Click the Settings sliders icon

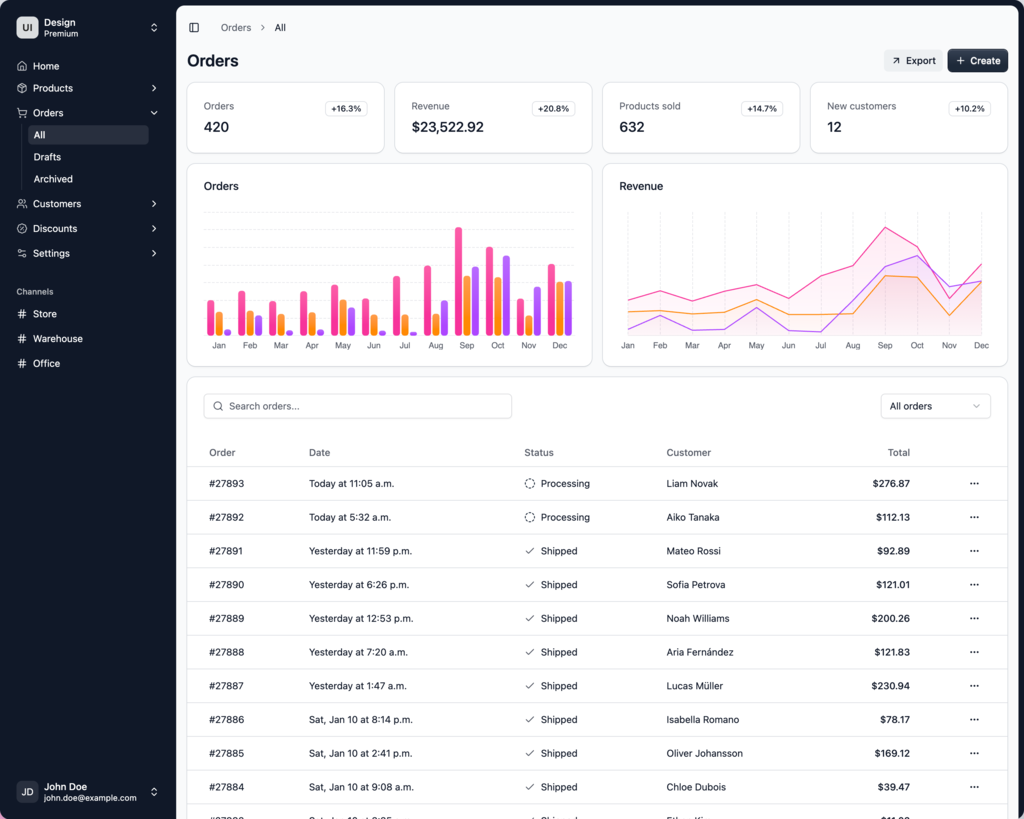[22, 254]
